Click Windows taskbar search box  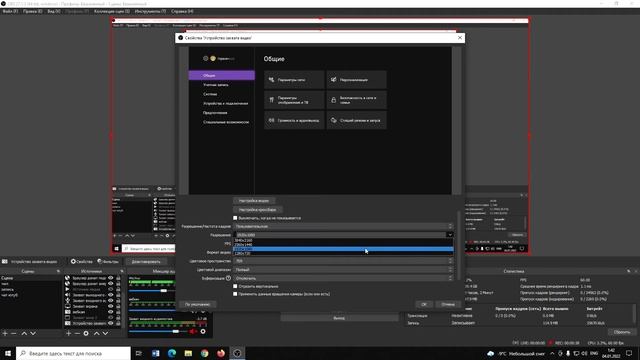tap(73, 353)
